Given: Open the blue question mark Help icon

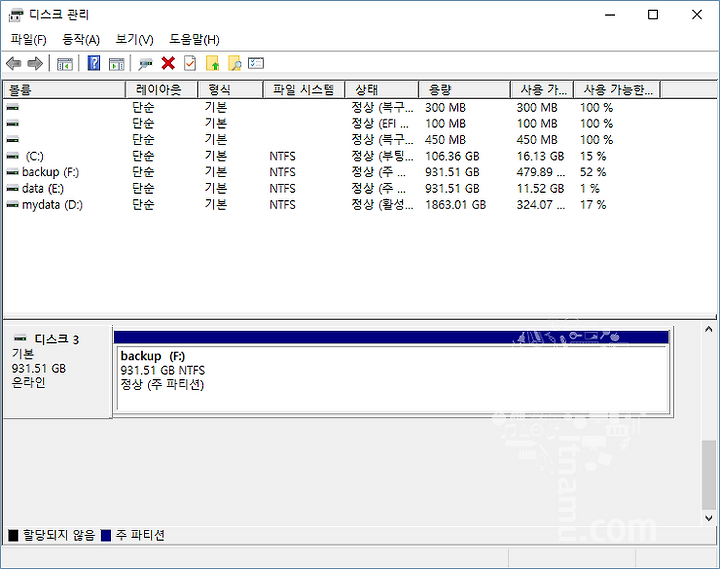Looking at the screenshot, I should tap(94, 63).
